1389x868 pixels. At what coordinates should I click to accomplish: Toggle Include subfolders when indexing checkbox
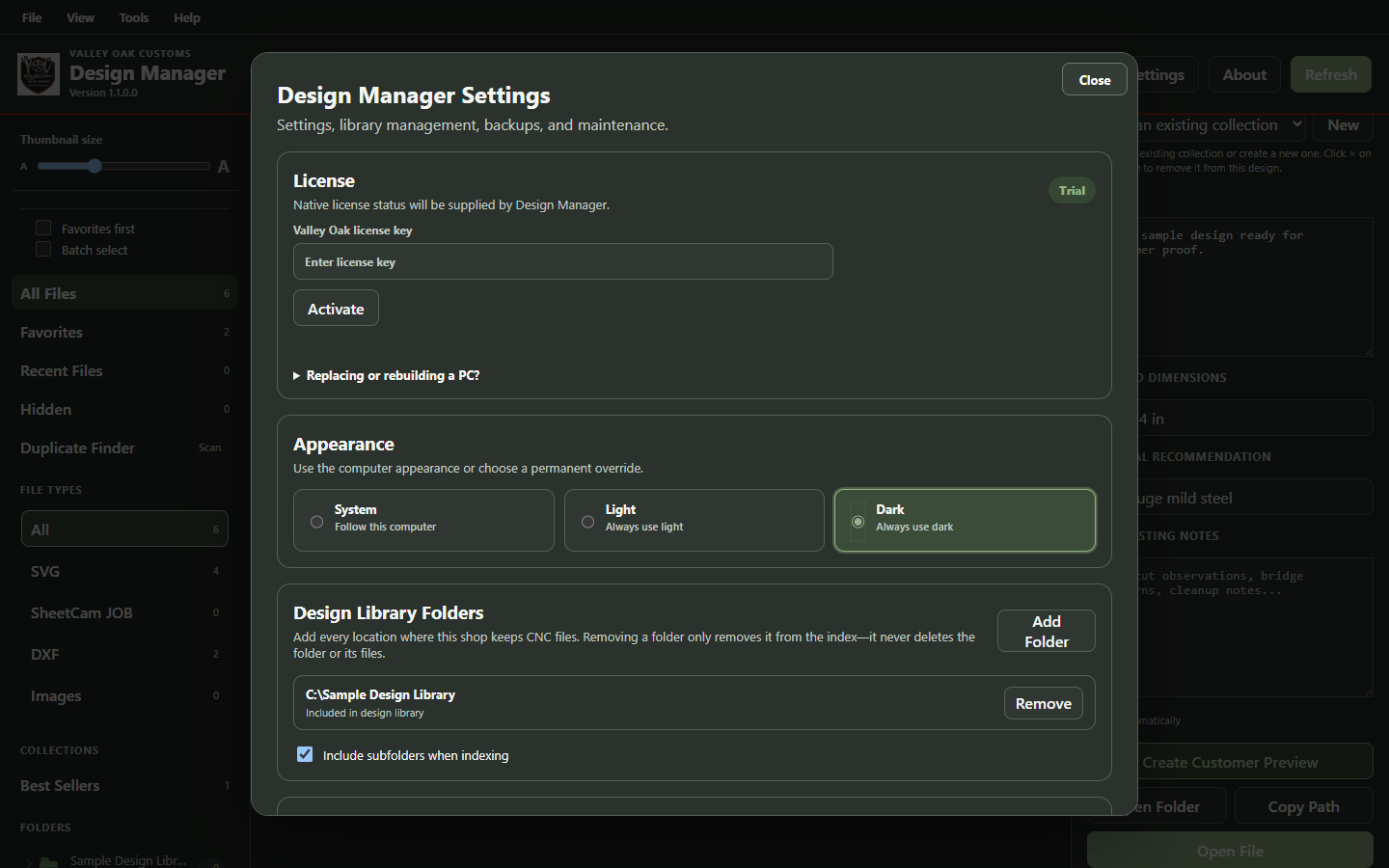pyautogui.click(x=305, y=754)
